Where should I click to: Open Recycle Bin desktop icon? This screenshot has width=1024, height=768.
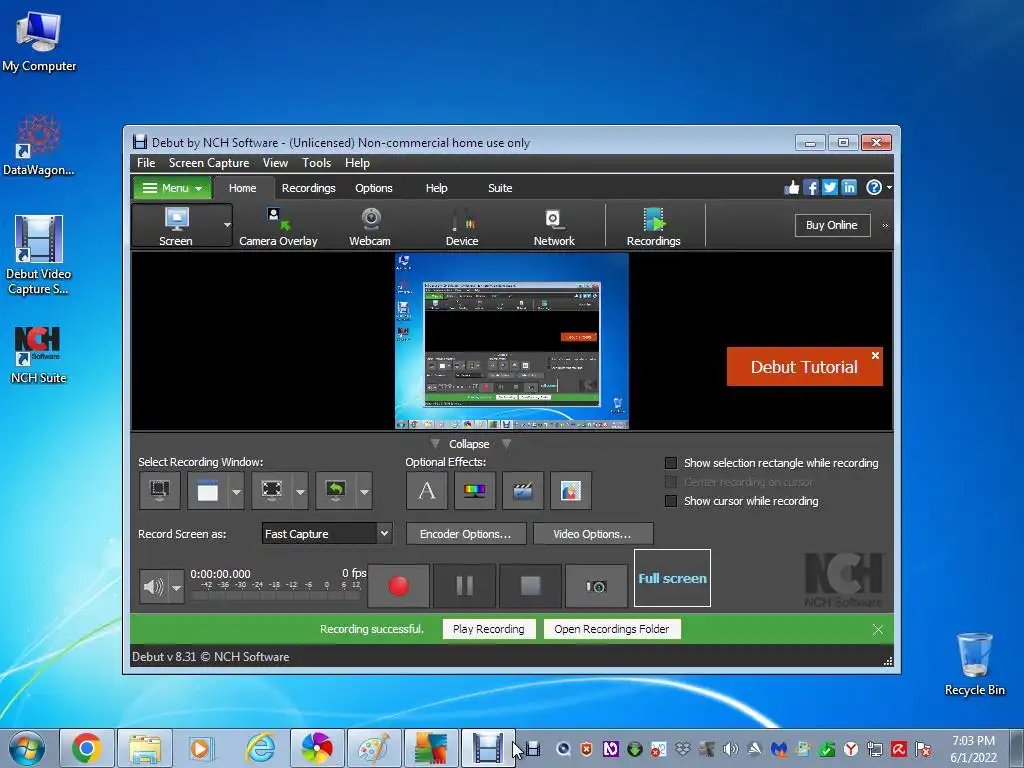click(x=975, y=664)
